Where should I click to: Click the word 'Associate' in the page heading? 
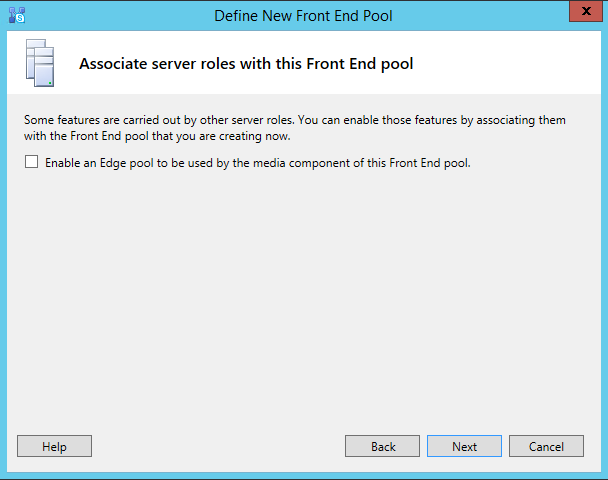point(112,64)
